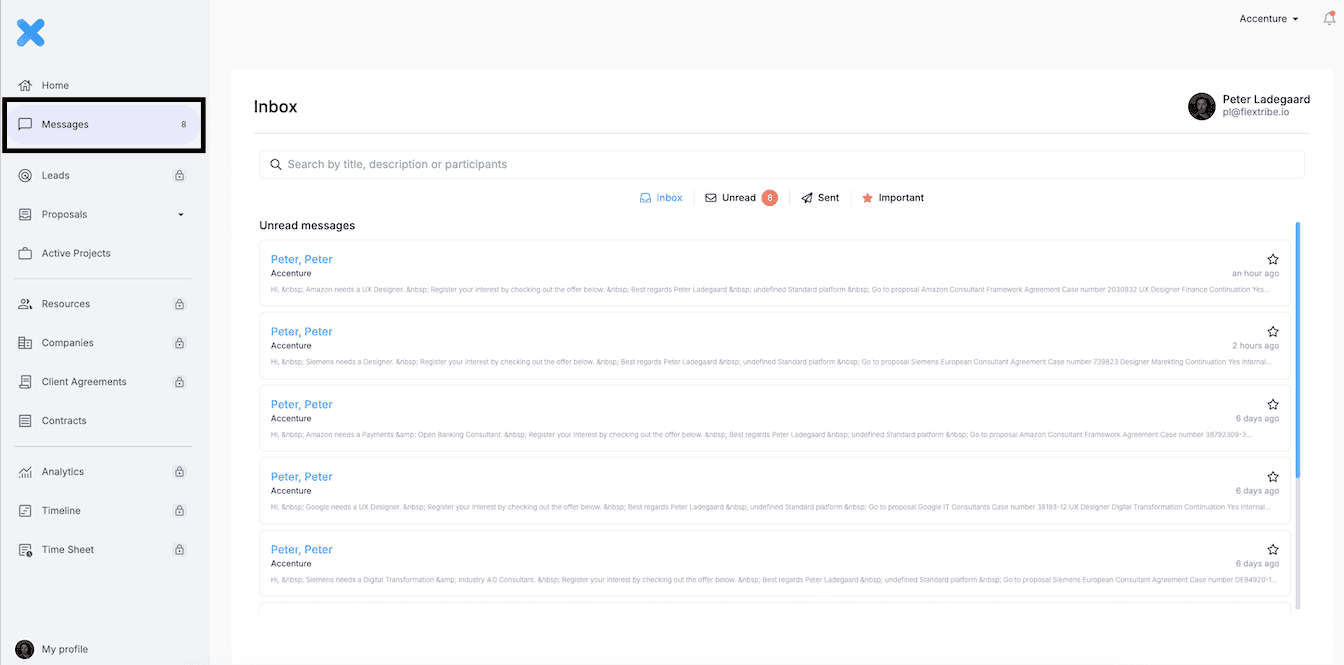Click the pl@flextribe.io email address

click(1256, 112)
